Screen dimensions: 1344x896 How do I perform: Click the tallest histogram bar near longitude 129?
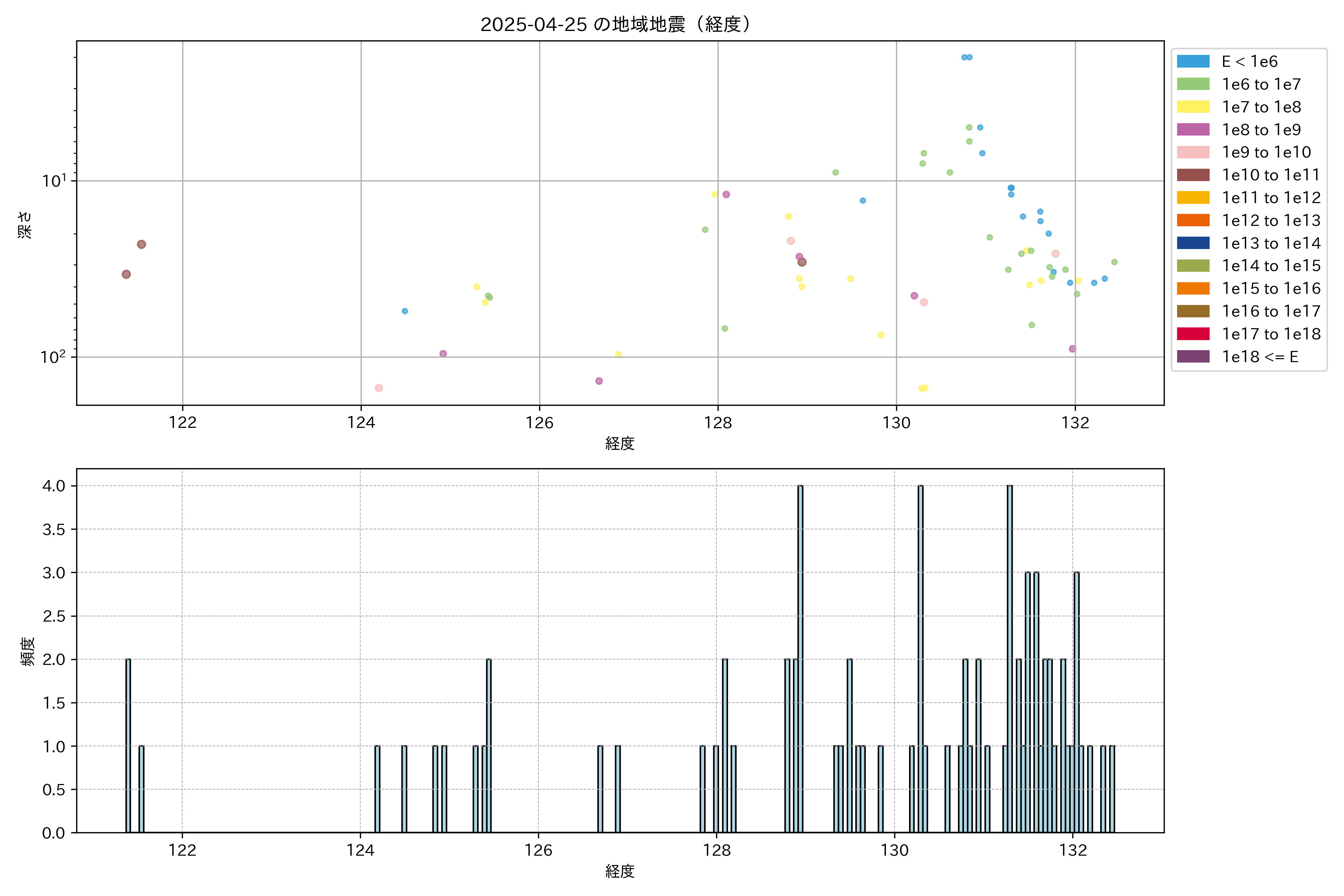point(800,657)
